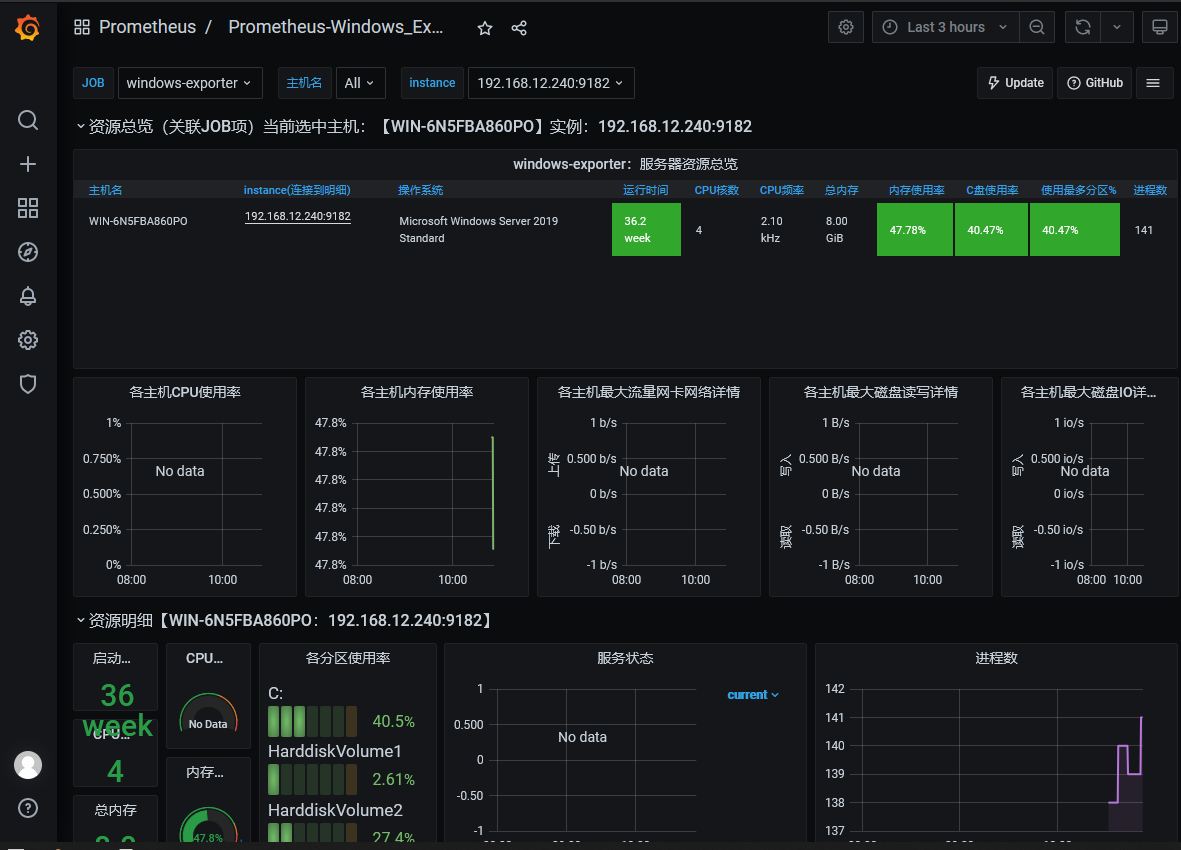Open the Last 3 hours time picker
The width and height of the screenshot is (1181, 850).
tap(946, 27)
